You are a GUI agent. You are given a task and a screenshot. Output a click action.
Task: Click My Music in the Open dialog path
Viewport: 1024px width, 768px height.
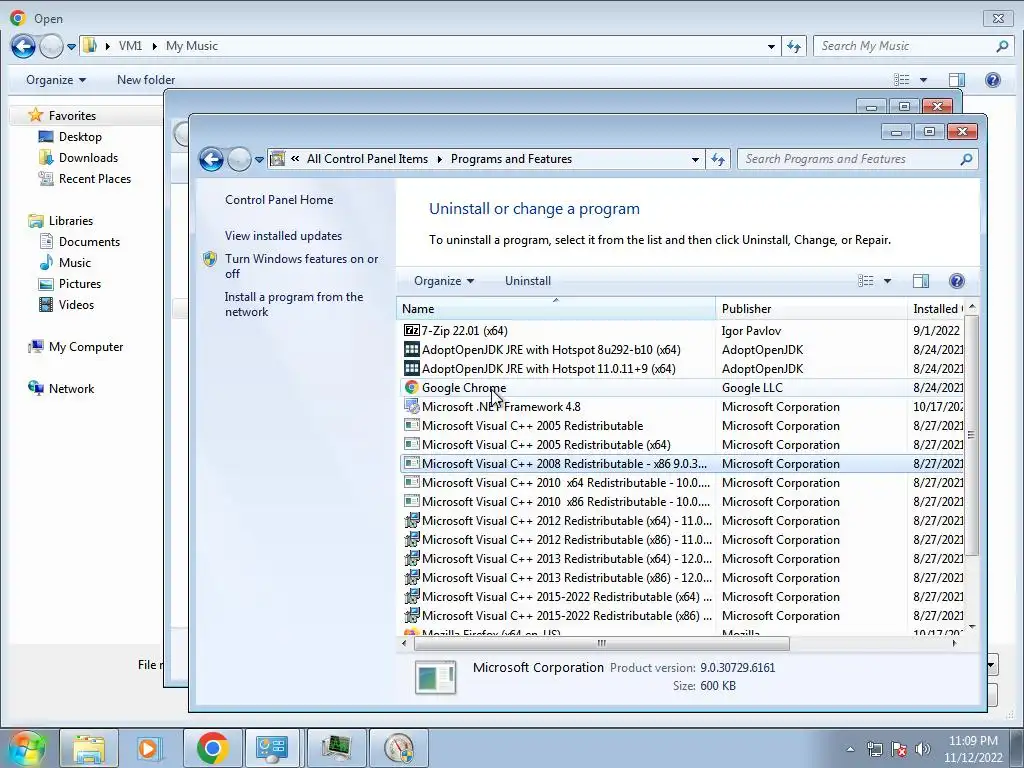pos(191,46)
